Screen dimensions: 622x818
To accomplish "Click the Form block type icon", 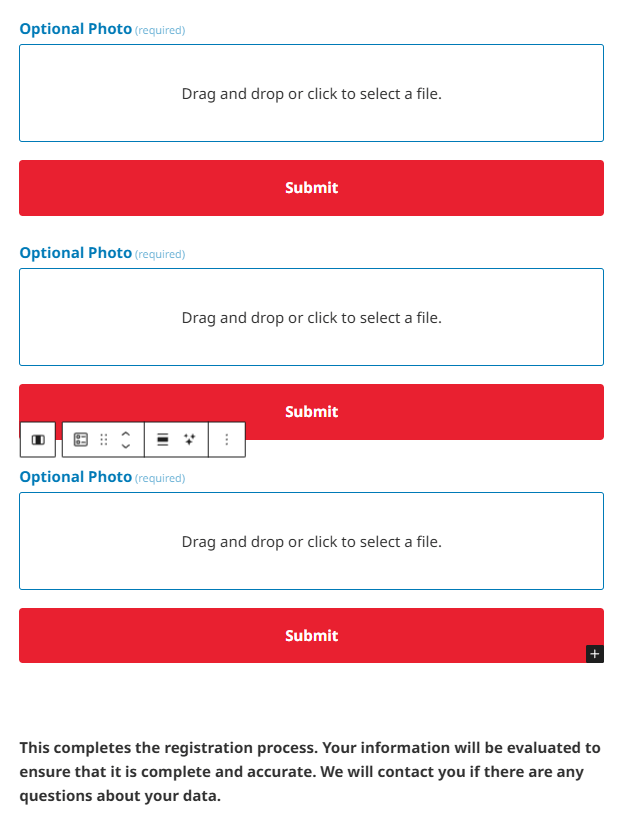I will click(x=81, y=440).
